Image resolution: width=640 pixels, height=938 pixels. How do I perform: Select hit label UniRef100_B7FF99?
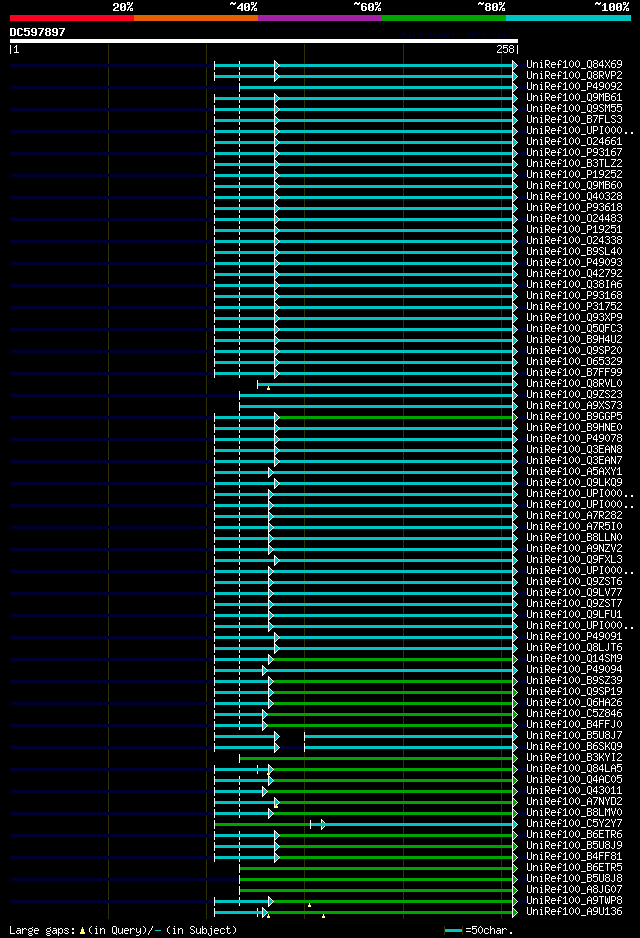click(574, 372)
